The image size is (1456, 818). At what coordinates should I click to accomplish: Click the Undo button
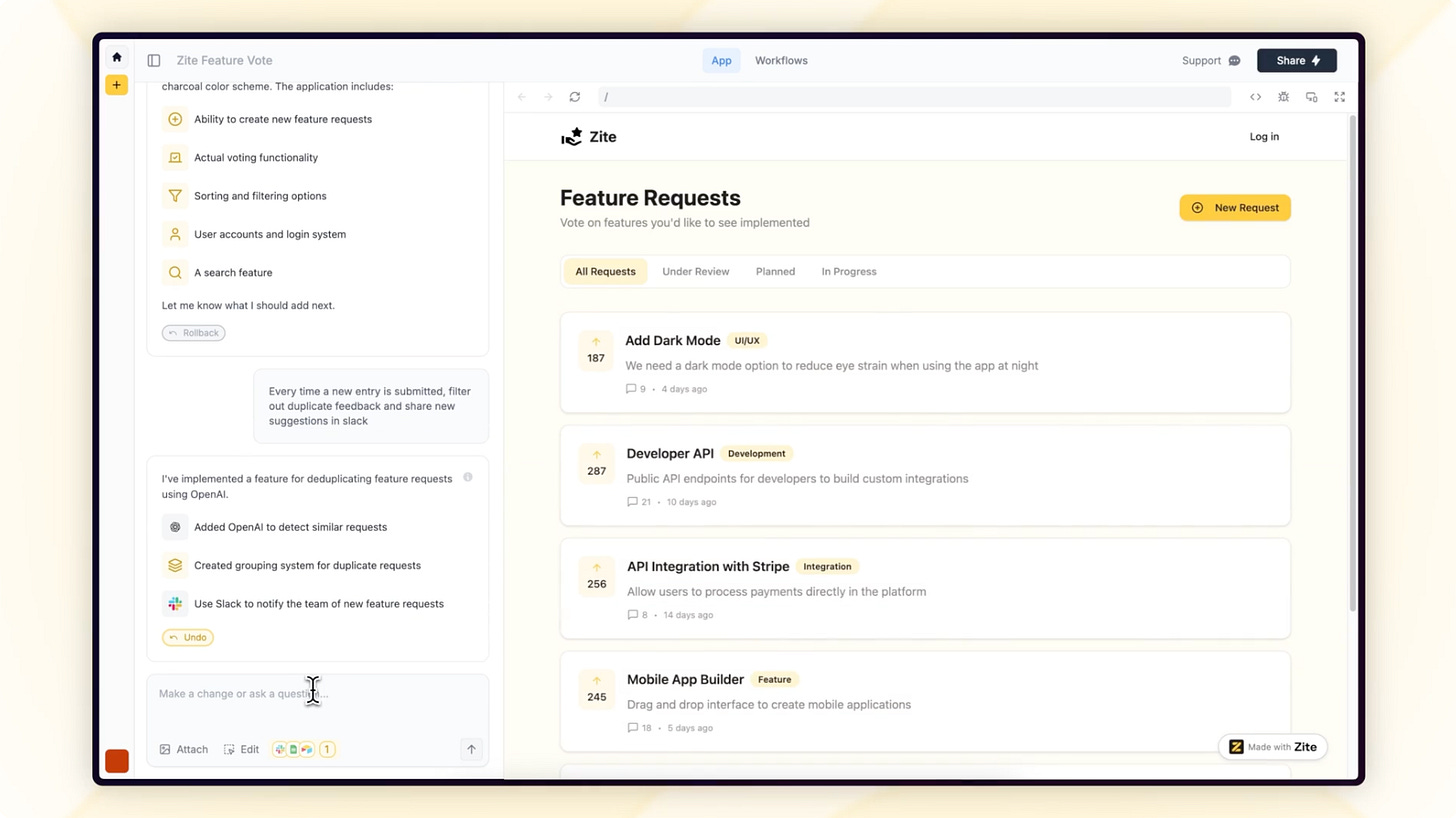point(187,637)
